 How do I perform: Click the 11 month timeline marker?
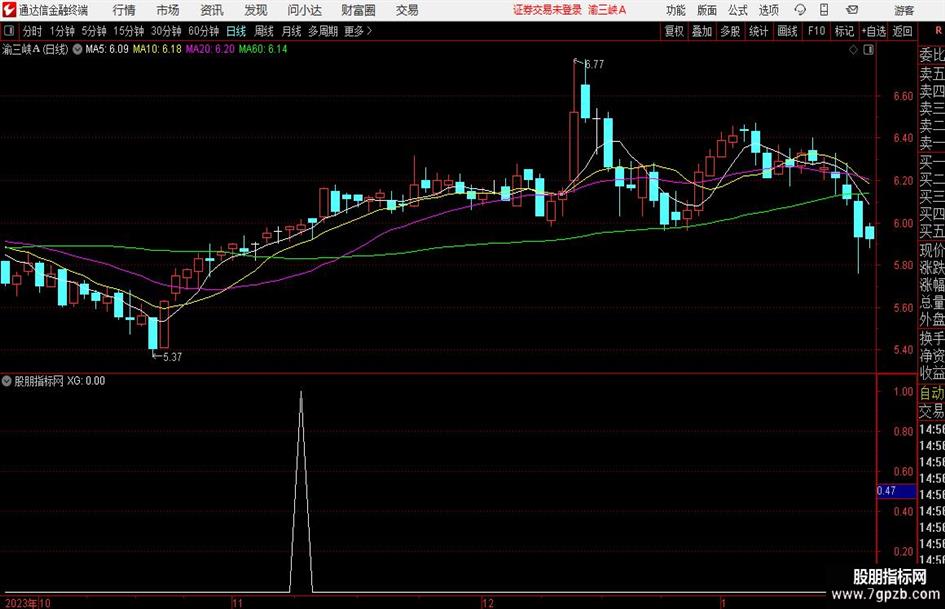tap(237, 603)
